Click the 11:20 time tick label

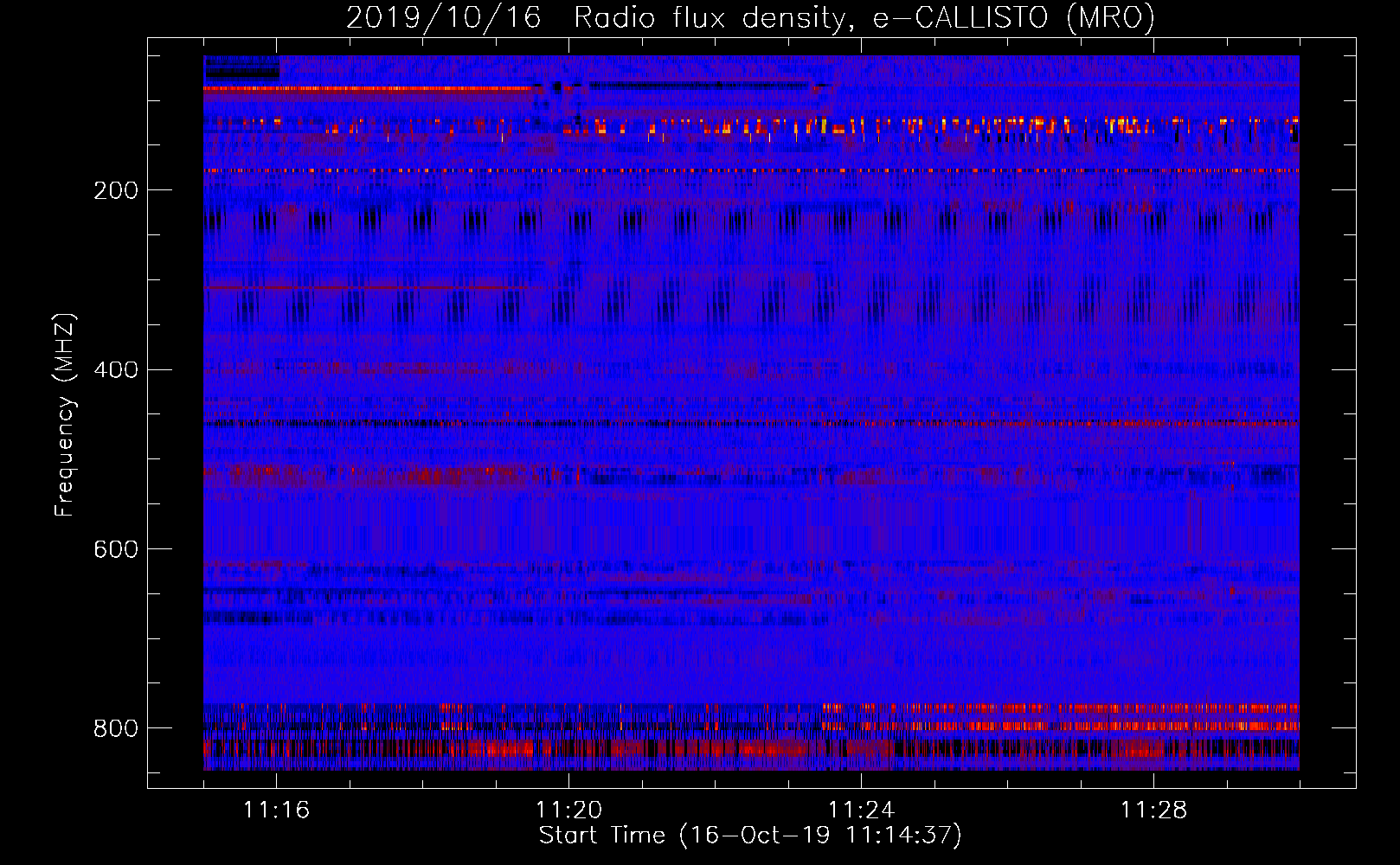pyautogui.click(x=569, y=810)
